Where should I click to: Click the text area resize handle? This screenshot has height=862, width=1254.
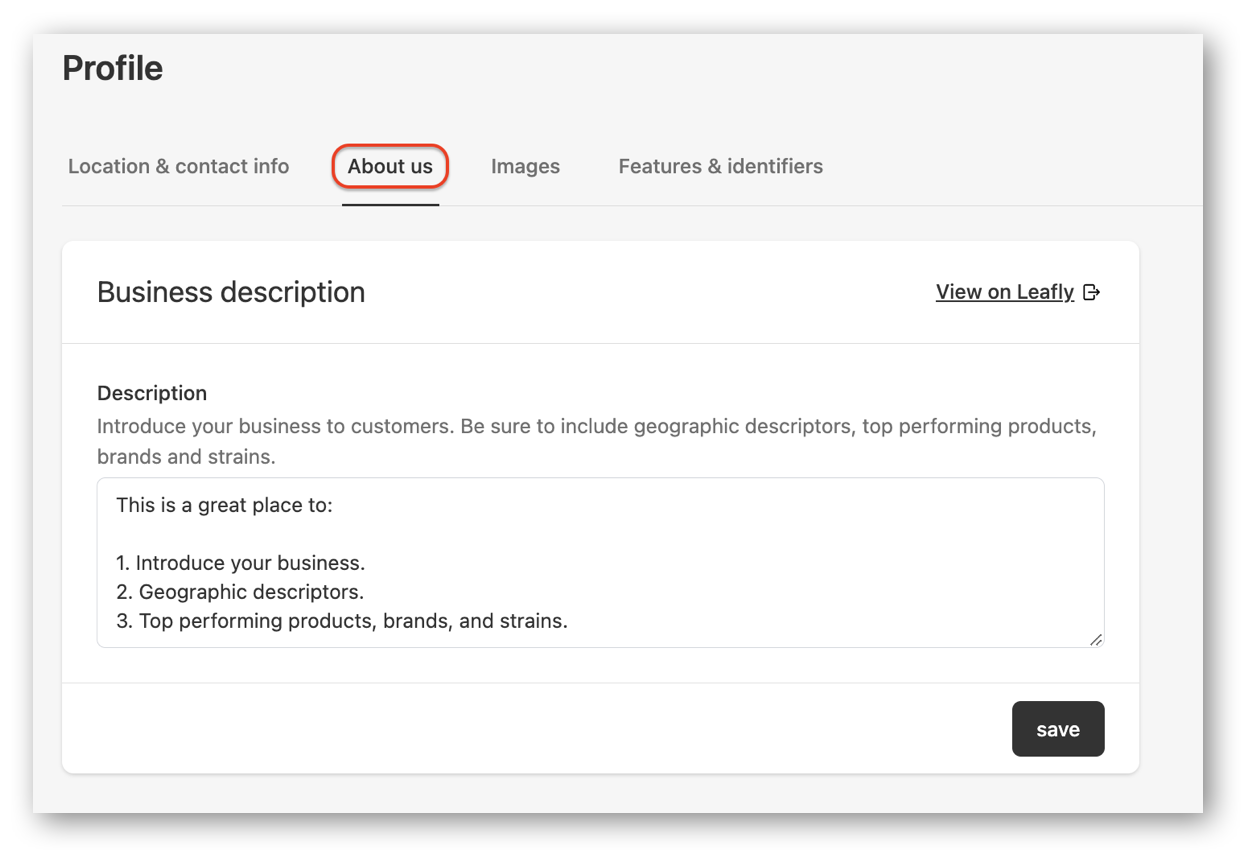[1096, 639]
